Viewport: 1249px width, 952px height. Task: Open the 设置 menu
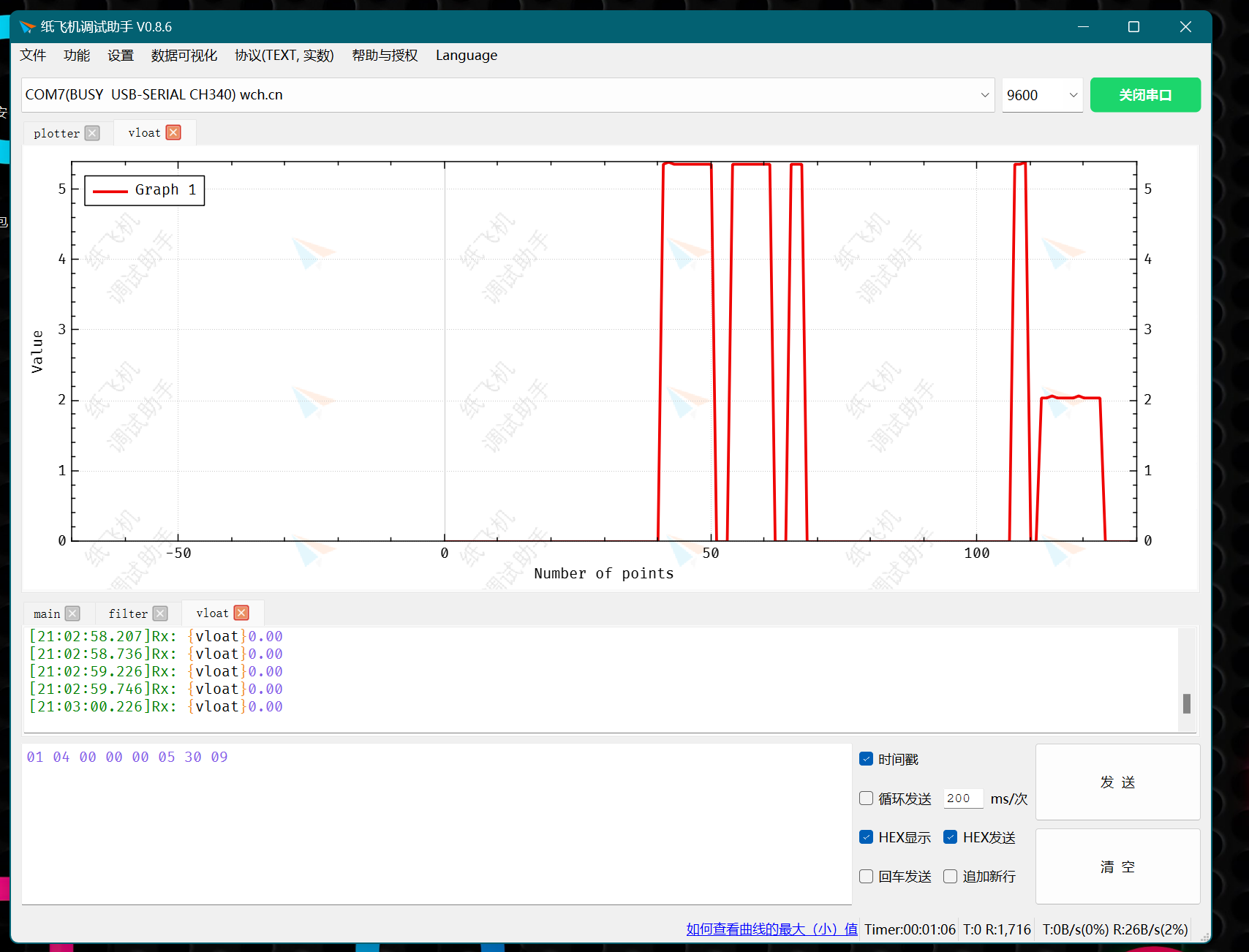121,56
